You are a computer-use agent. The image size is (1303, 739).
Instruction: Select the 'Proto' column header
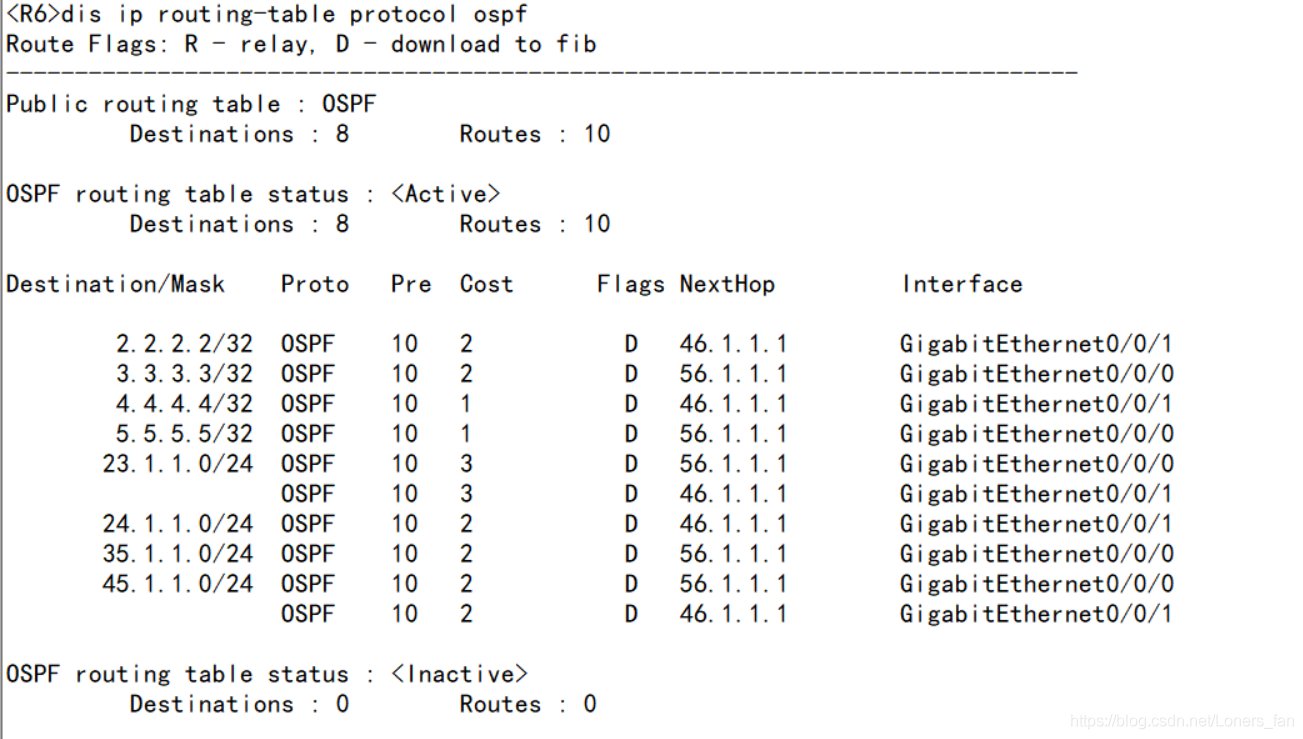[x=315, y=284]
